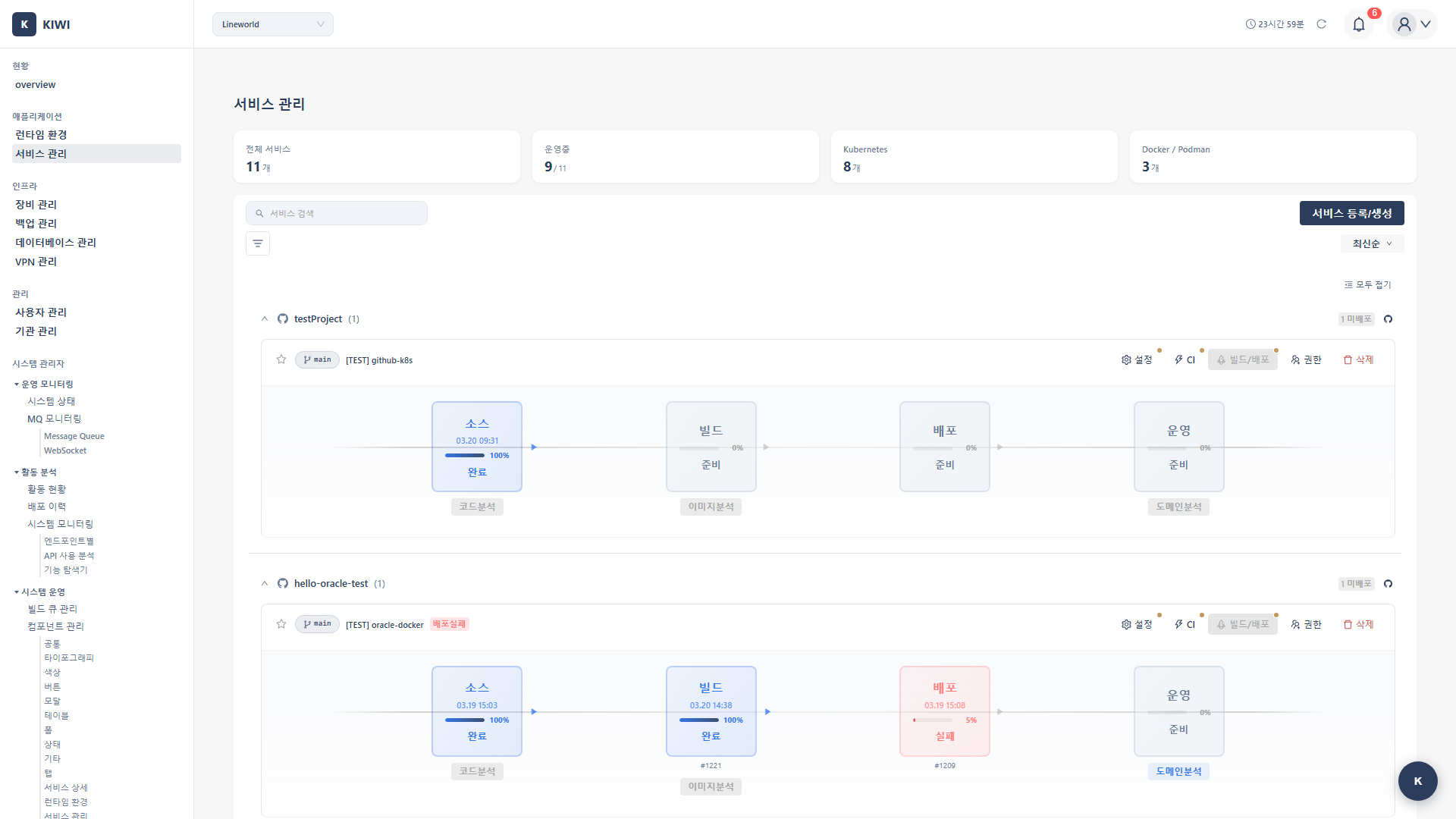The width and height of the screenshot is (1456, 819).
Task: Click the 운영중 summary card
Action: (676, 156)
